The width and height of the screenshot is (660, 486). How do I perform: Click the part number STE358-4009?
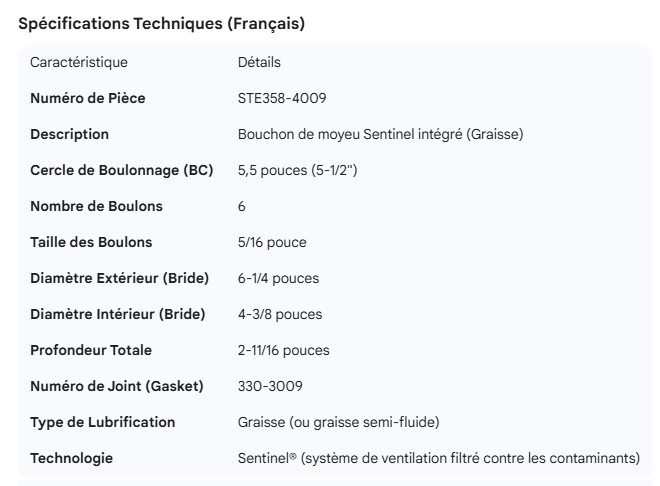(282, 98)
